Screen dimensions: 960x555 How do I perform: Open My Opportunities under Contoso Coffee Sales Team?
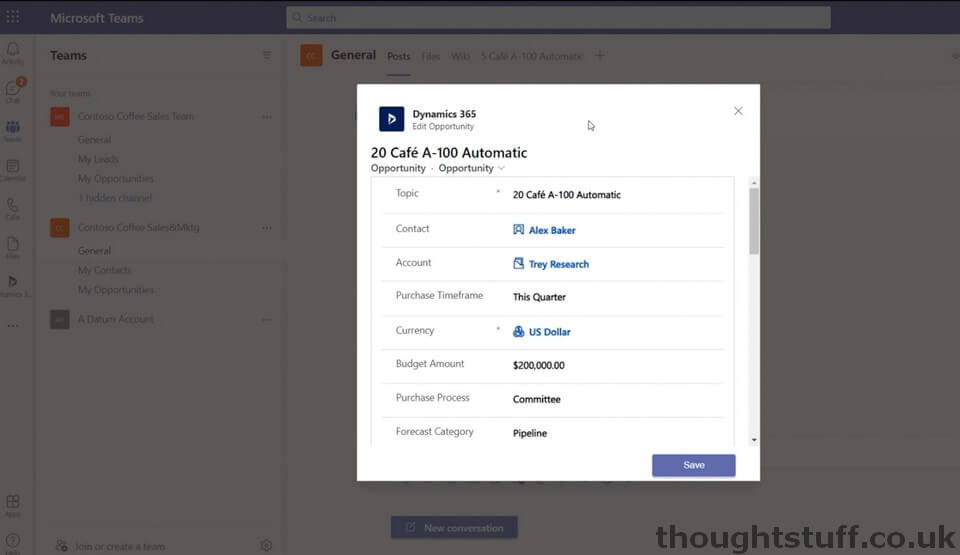tap(116, 179)
